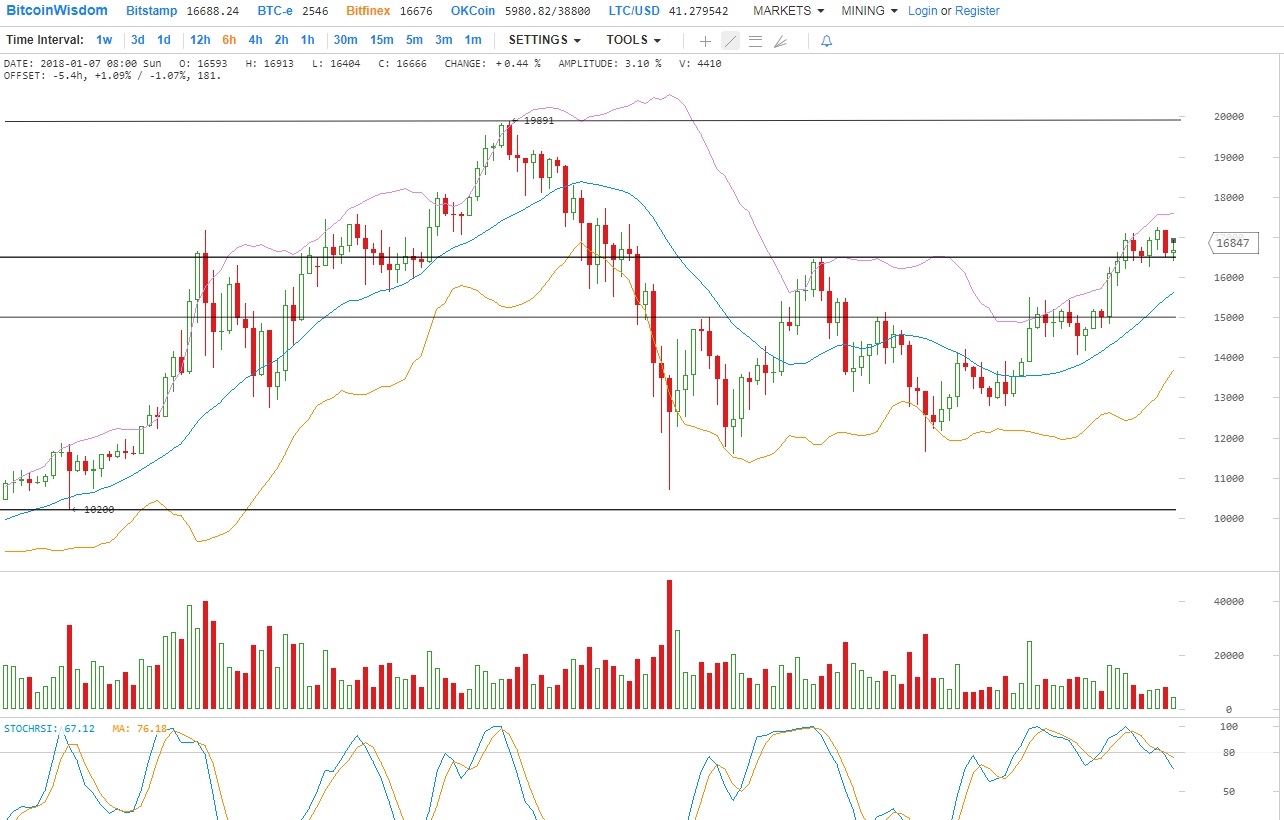
Task: Go to BitcoinWisdom home logo
Action: click(56, 11)
